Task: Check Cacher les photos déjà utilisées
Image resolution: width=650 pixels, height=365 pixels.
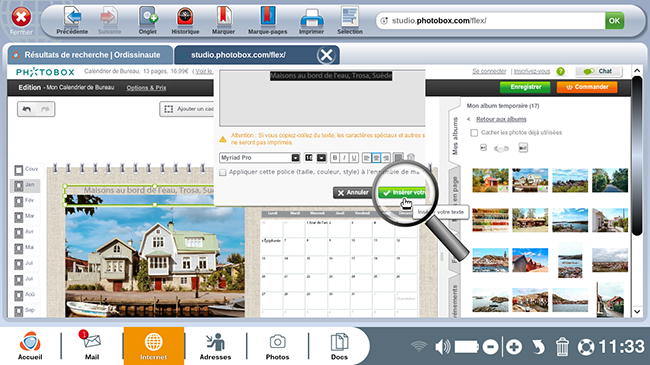Action: 474,133
